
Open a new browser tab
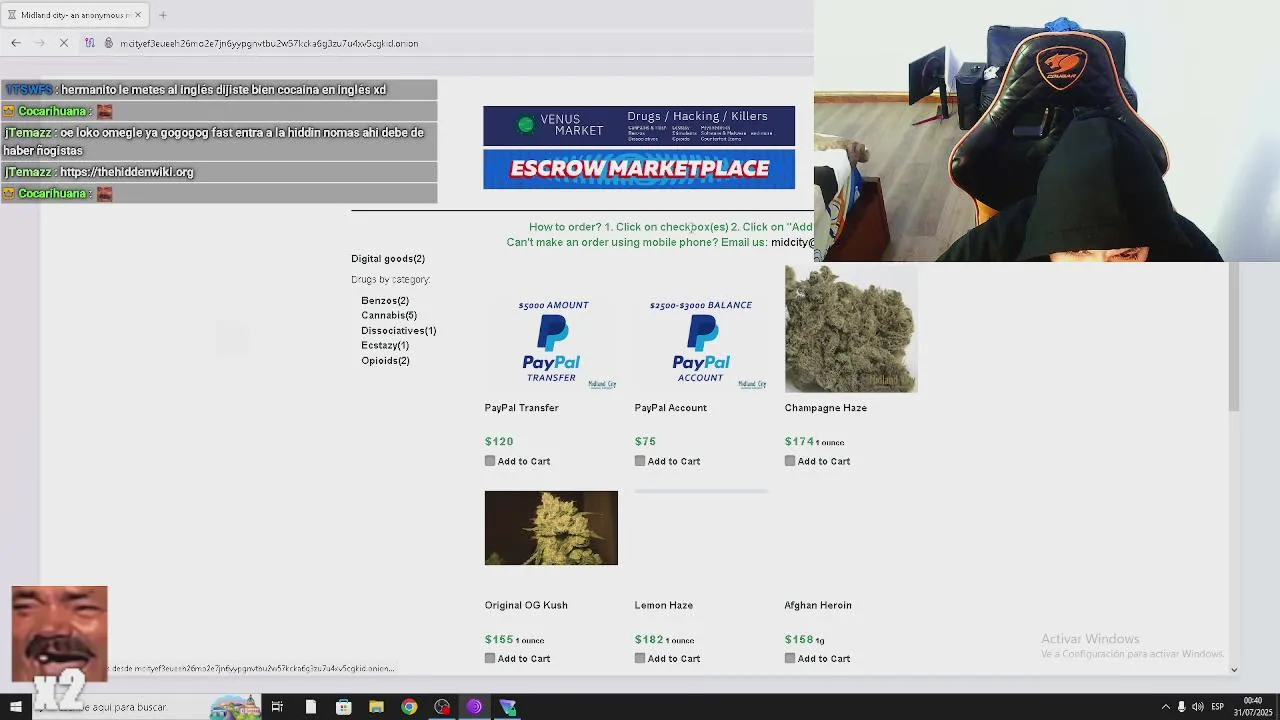point(163,15)
